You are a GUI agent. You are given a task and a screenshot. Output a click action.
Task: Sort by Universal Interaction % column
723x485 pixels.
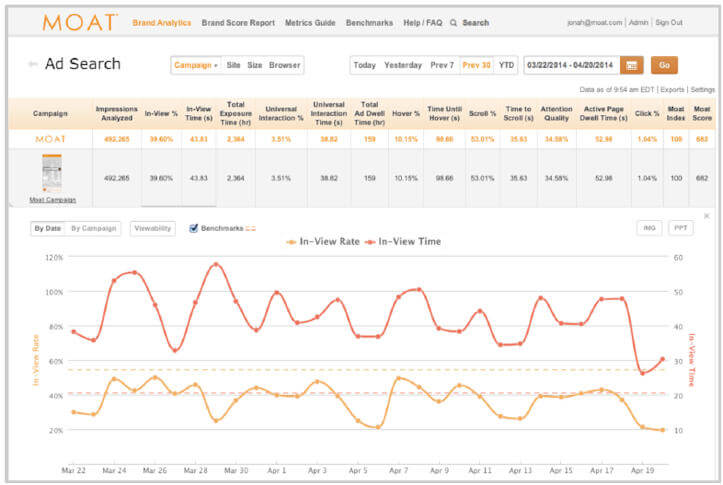point(281,113)
